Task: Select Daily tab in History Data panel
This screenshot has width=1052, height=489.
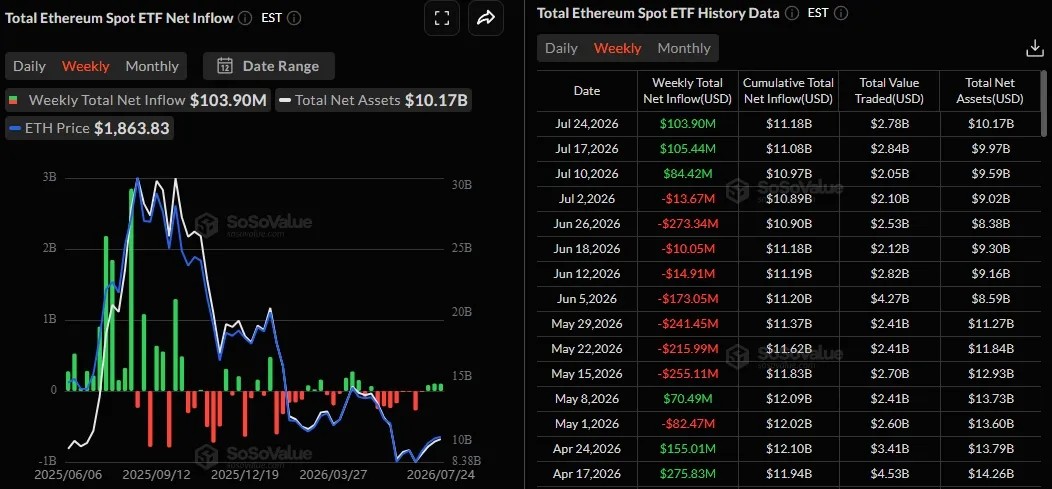Action: point(561,48)
